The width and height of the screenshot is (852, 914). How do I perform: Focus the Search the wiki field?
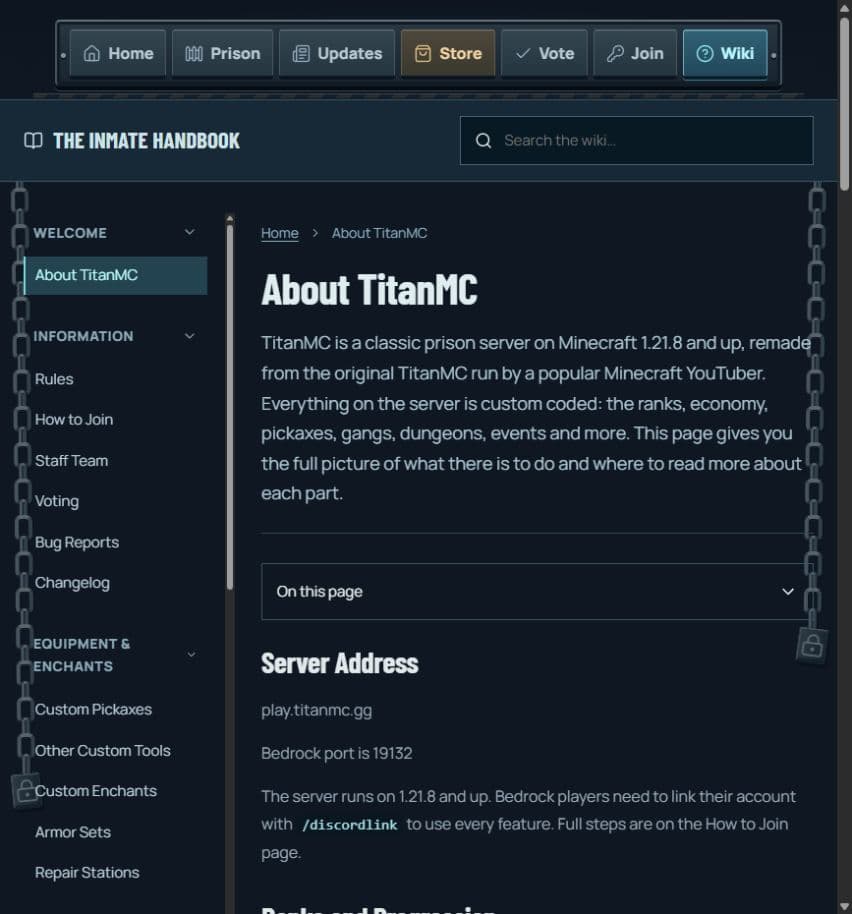tap(636, 140)
